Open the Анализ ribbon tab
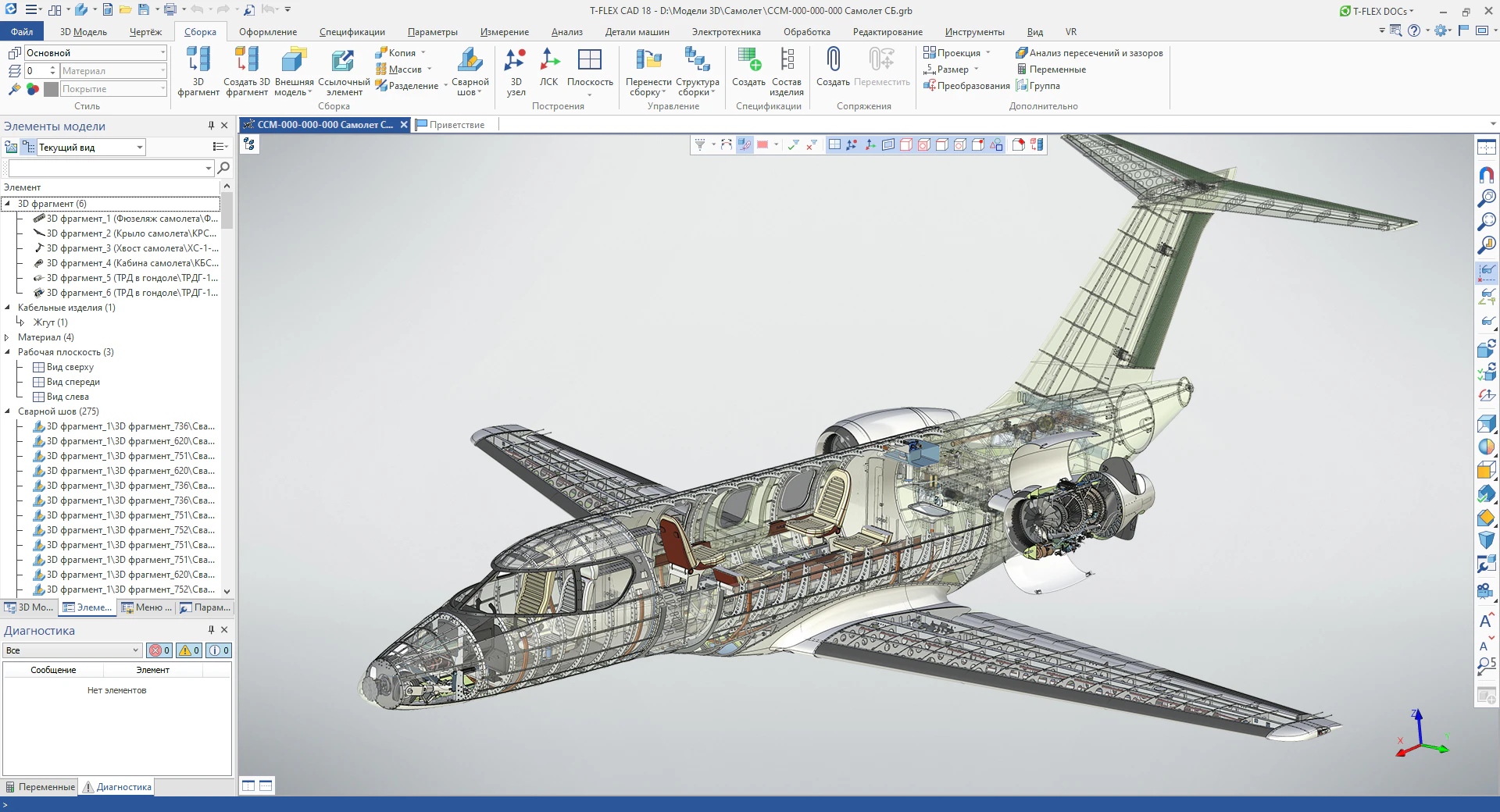 (x=566, y=32)
